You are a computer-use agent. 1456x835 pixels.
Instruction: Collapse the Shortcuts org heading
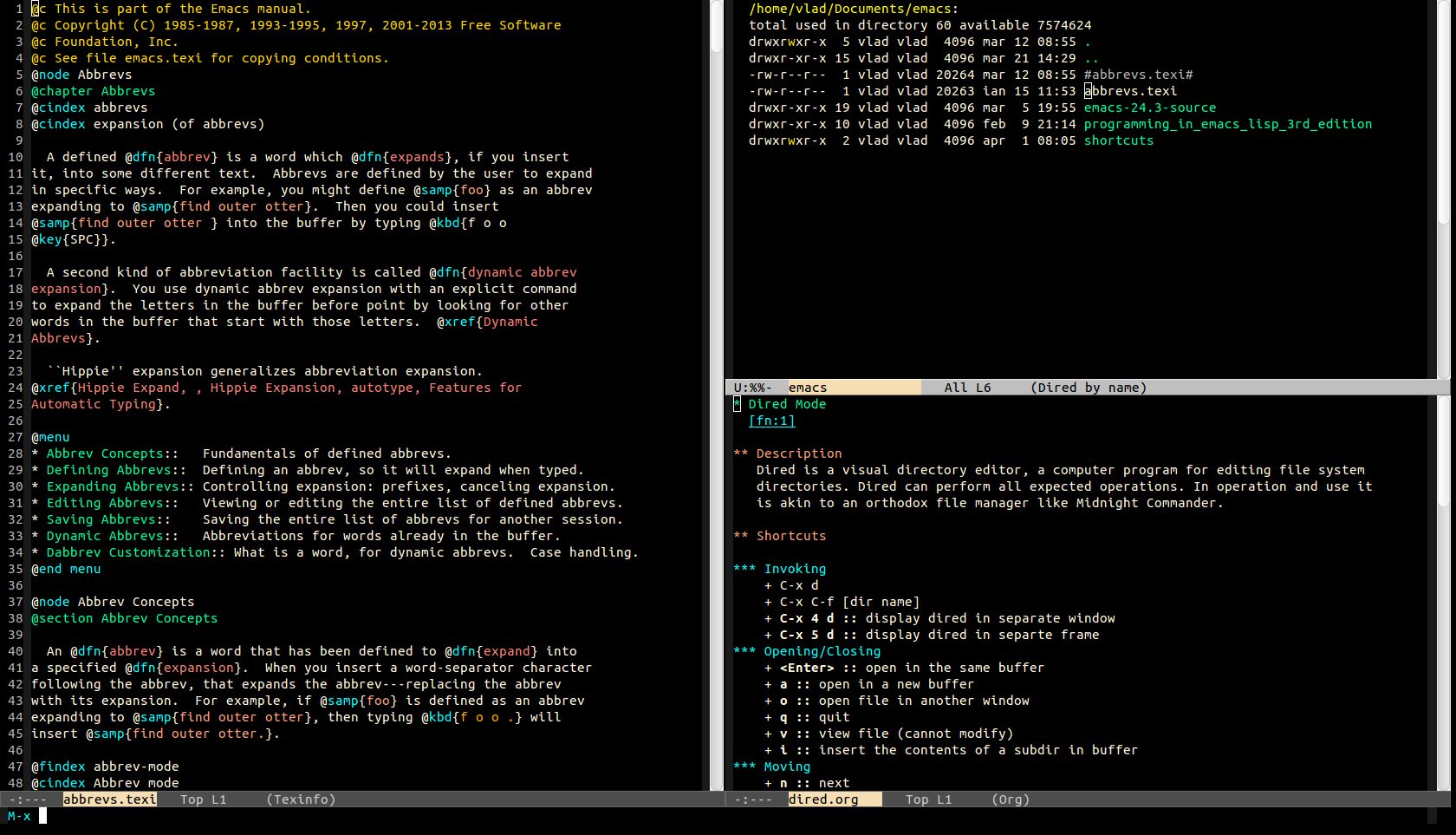[779, 536]
